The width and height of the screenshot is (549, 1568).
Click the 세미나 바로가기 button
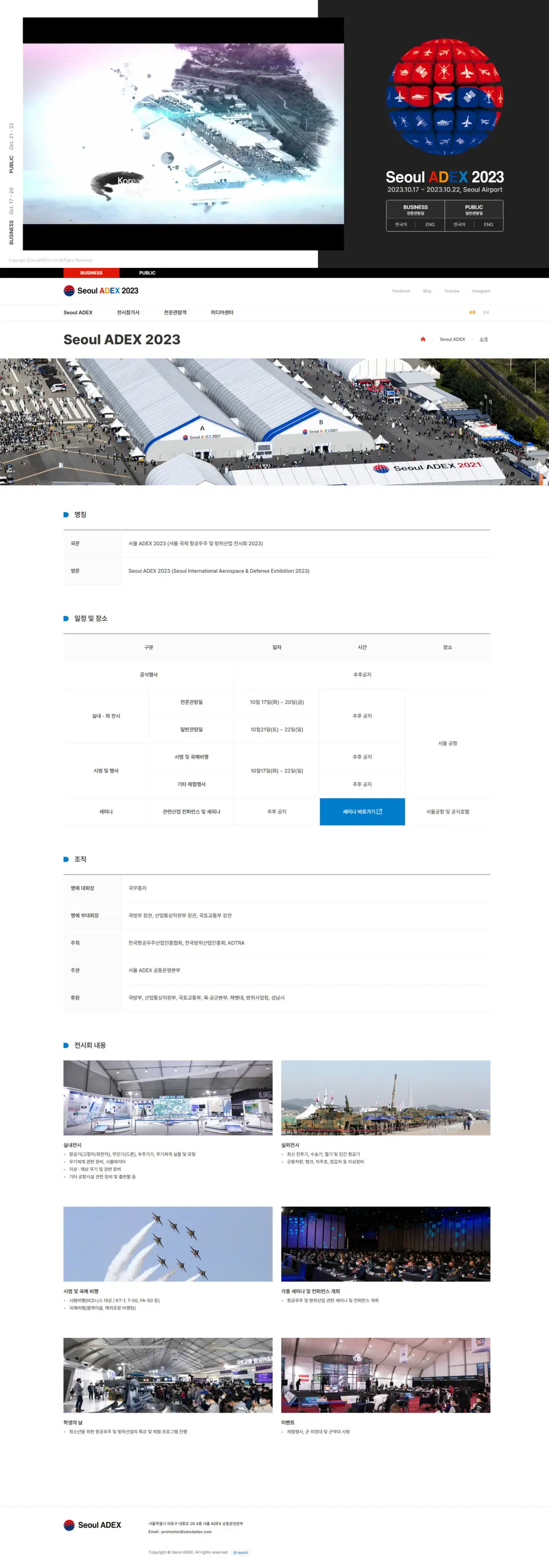point(362,811)
